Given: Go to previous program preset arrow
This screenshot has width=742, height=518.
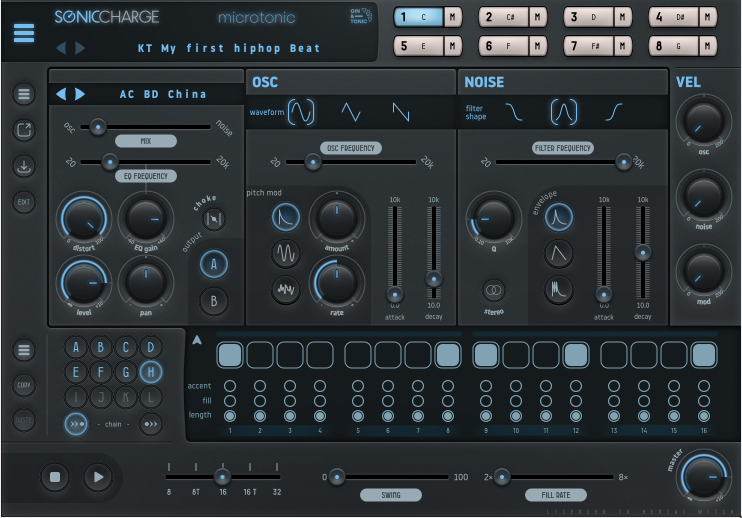Looking at the screenshot, I should 61,48.
